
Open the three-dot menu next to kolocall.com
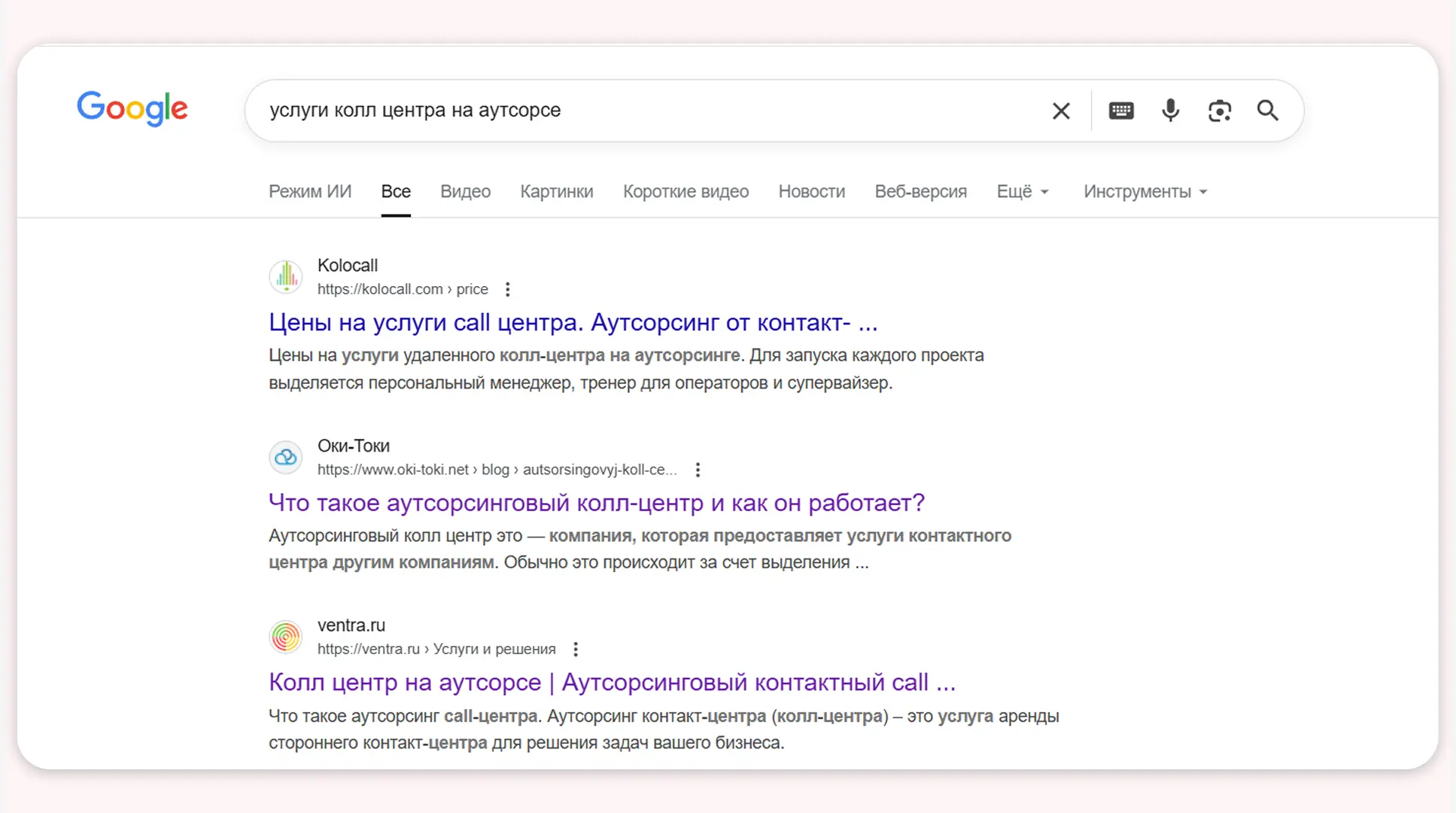point(508,288)
